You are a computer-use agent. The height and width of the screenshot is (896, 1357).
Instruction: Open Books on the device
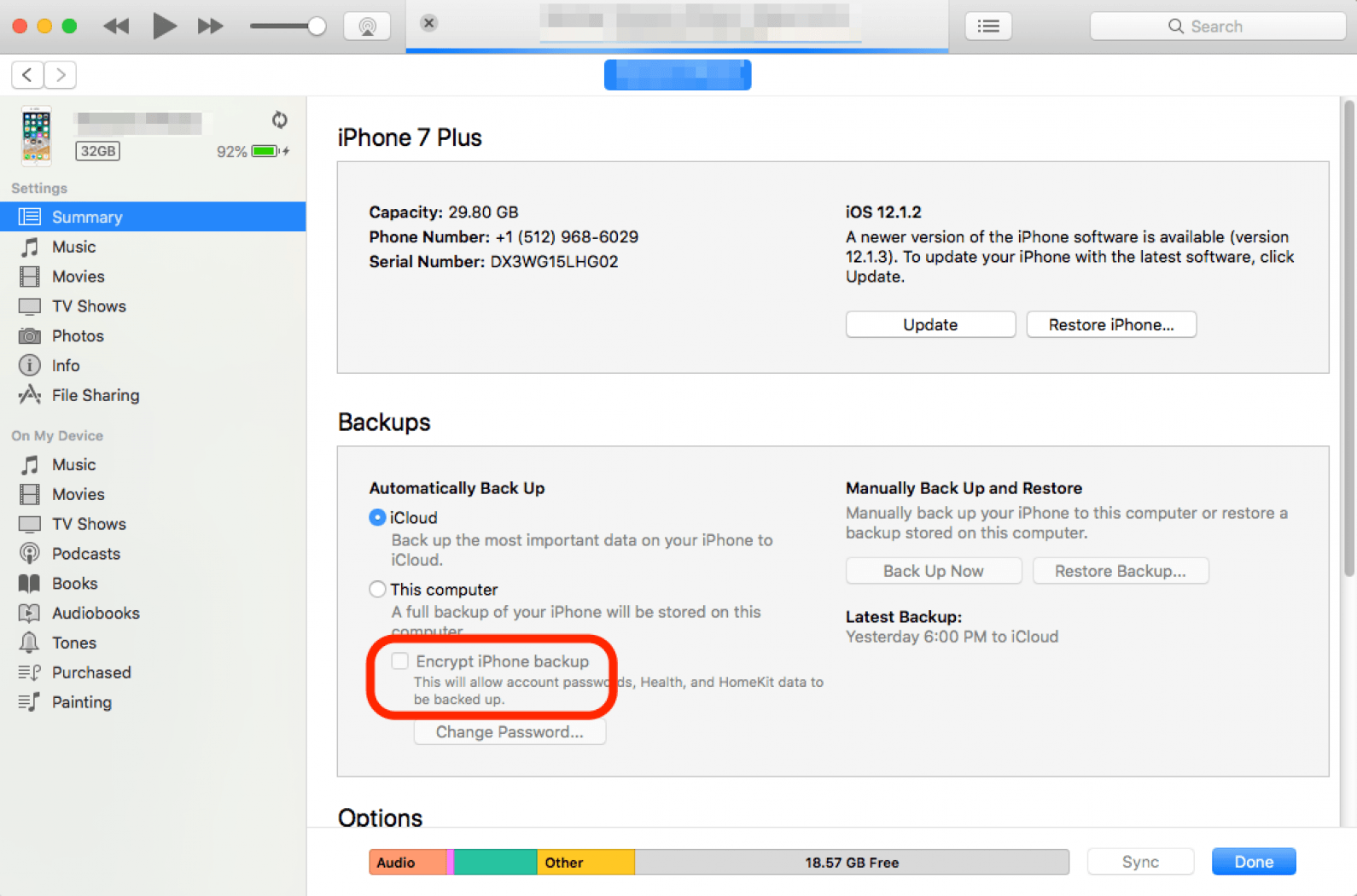coord(153,584)
